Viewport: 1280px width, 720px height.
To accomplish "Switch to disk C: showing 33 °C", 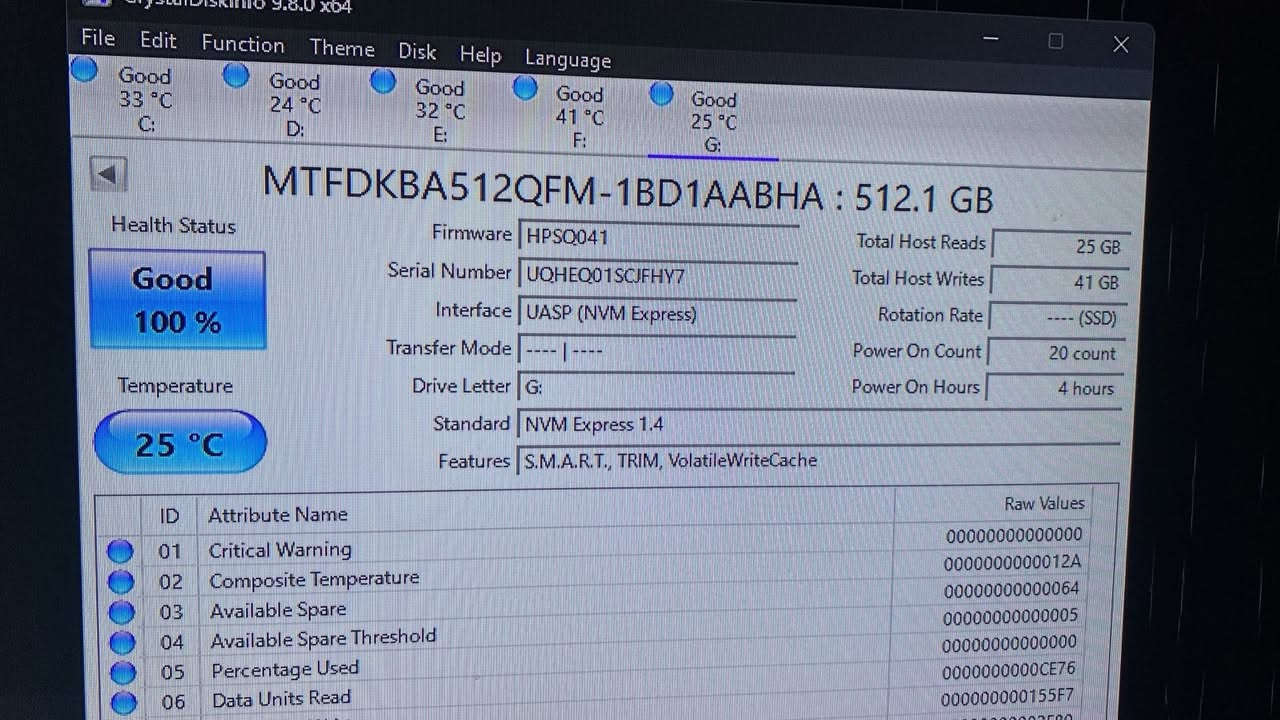I will point(145,100).
